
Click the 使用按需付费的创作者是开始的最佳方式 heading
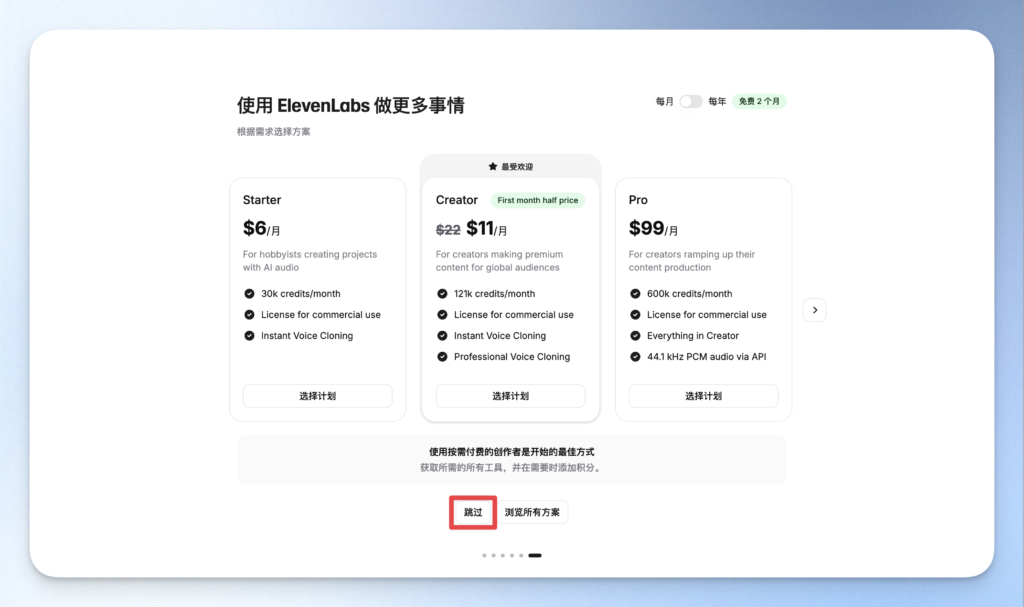pyautogui.click(x=511, y=451)
